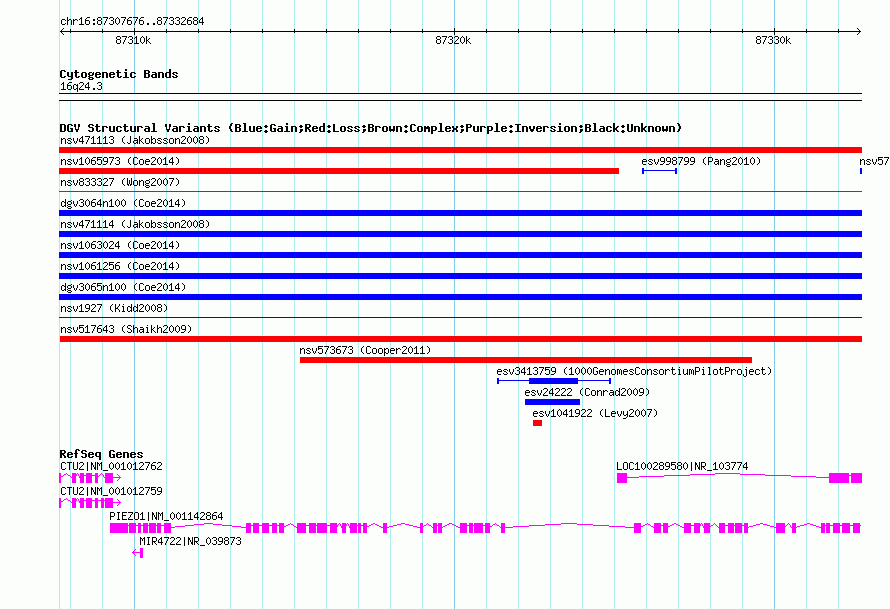Select the thin nsv833327 (Wong2007) line
Screen dimensions: 890x609
pos(460,192)
